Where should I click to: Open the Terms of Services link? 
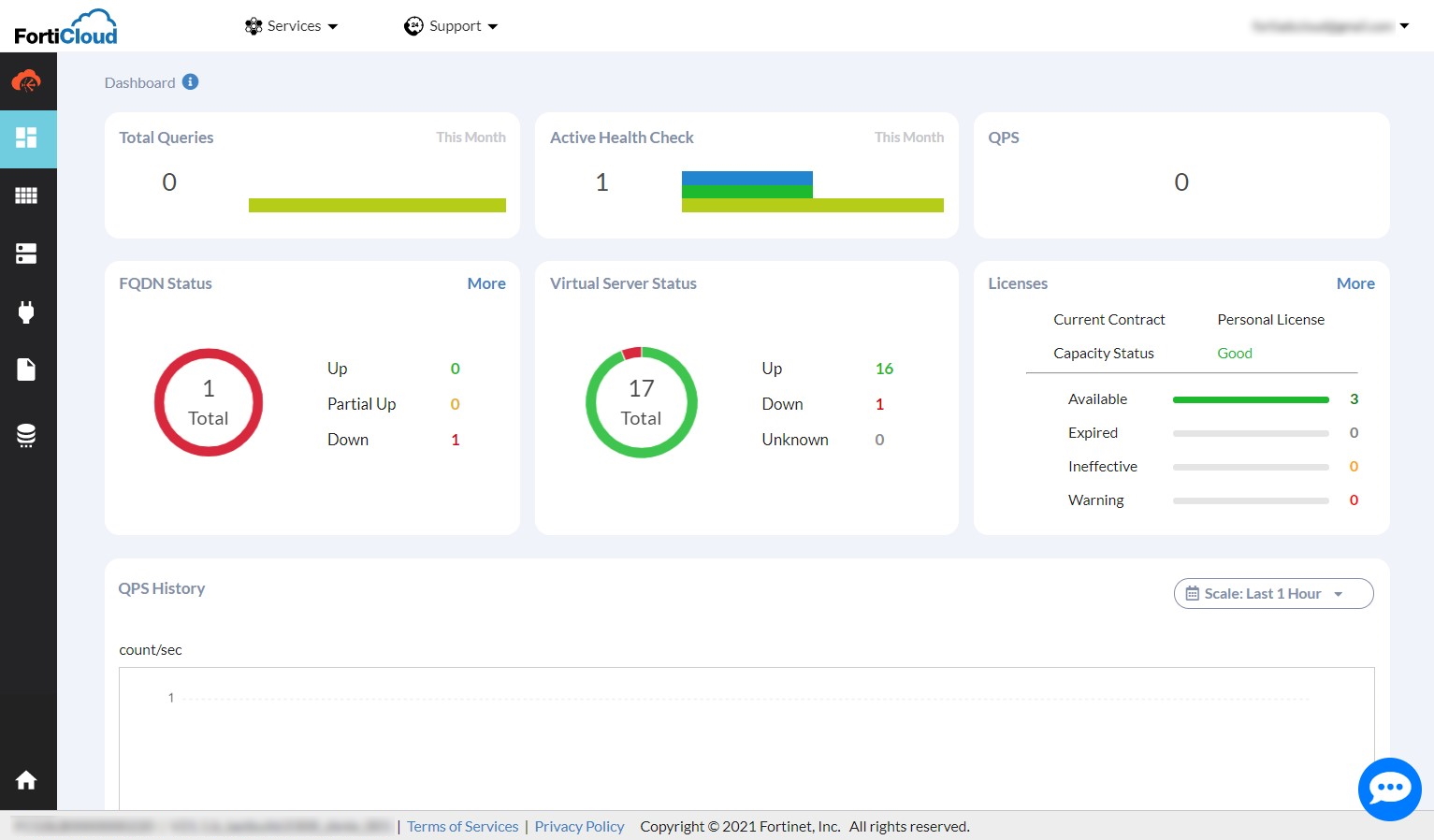[462, 826]
